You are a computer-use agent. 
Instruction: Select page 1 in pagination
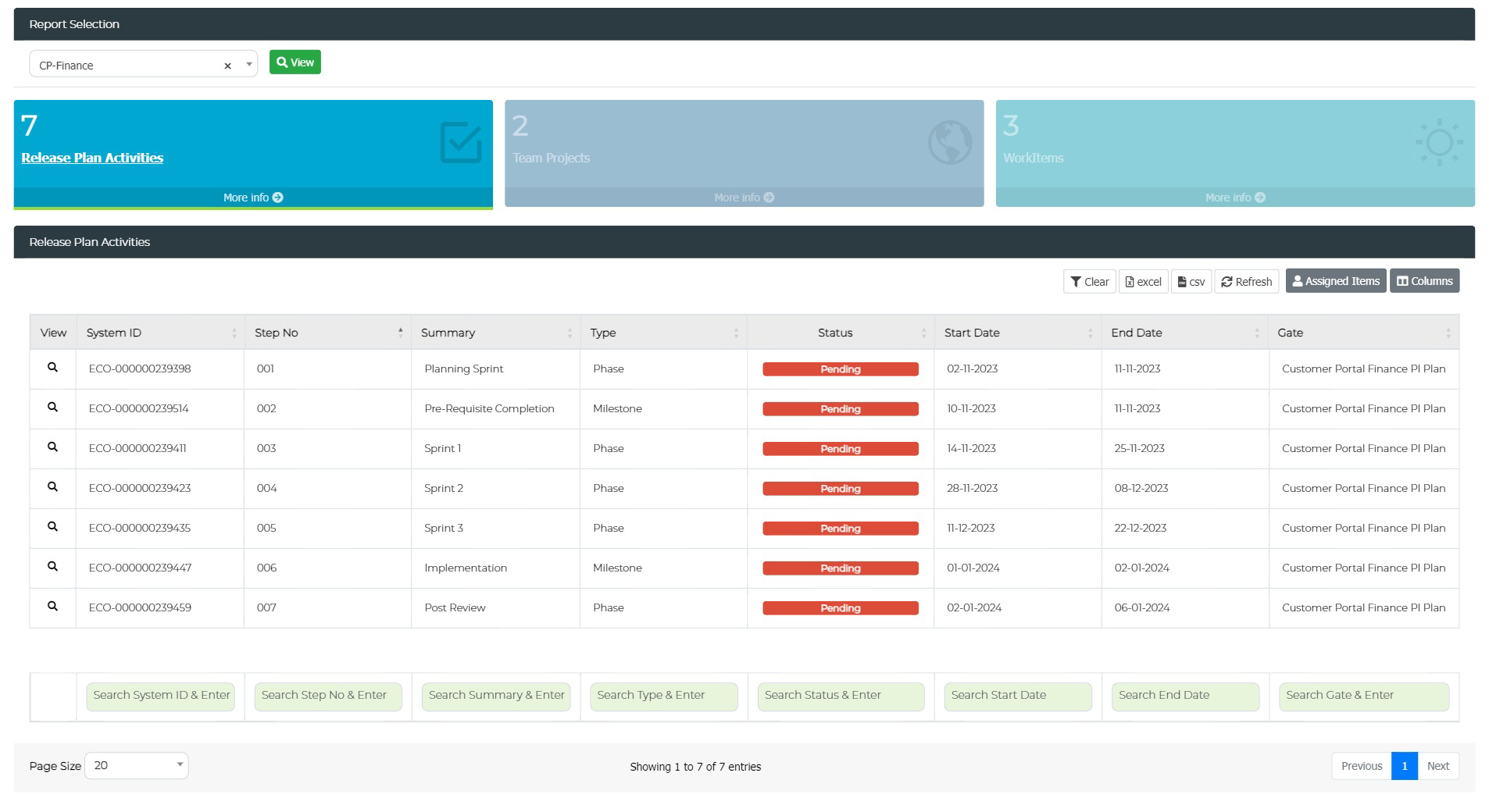[1404, 766]
